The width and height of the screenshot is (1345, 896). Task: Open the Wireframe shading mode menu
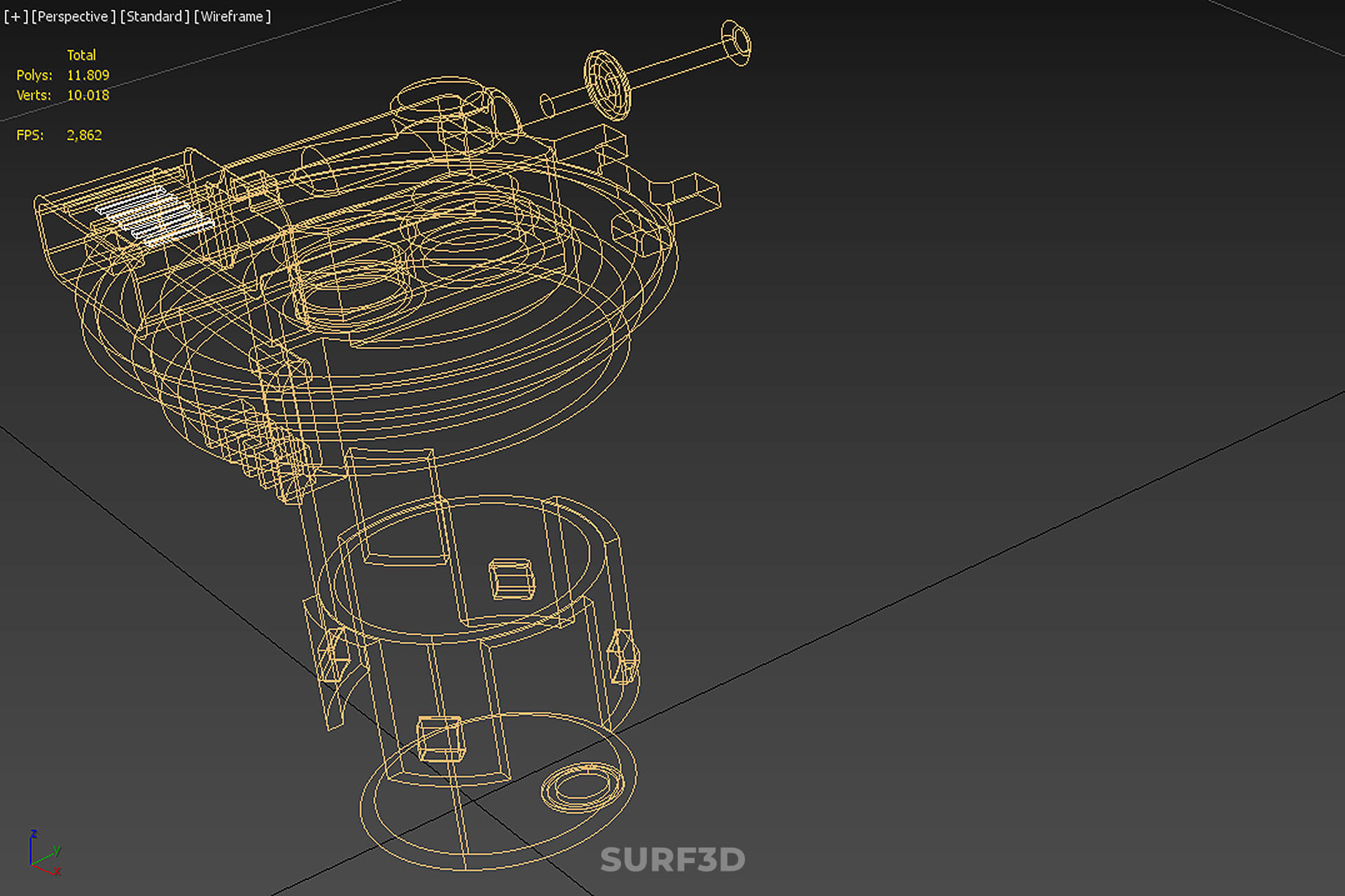point(232,16)
